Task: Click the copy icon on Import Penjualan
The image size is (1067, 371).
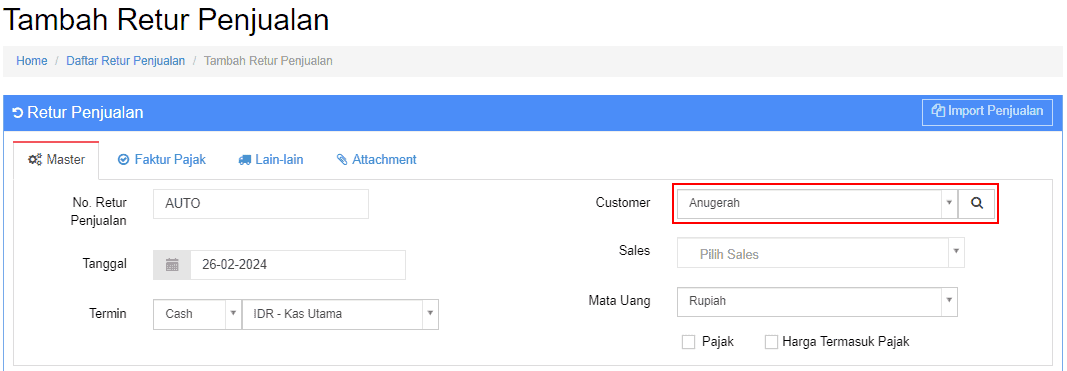Action: [939, 111]
